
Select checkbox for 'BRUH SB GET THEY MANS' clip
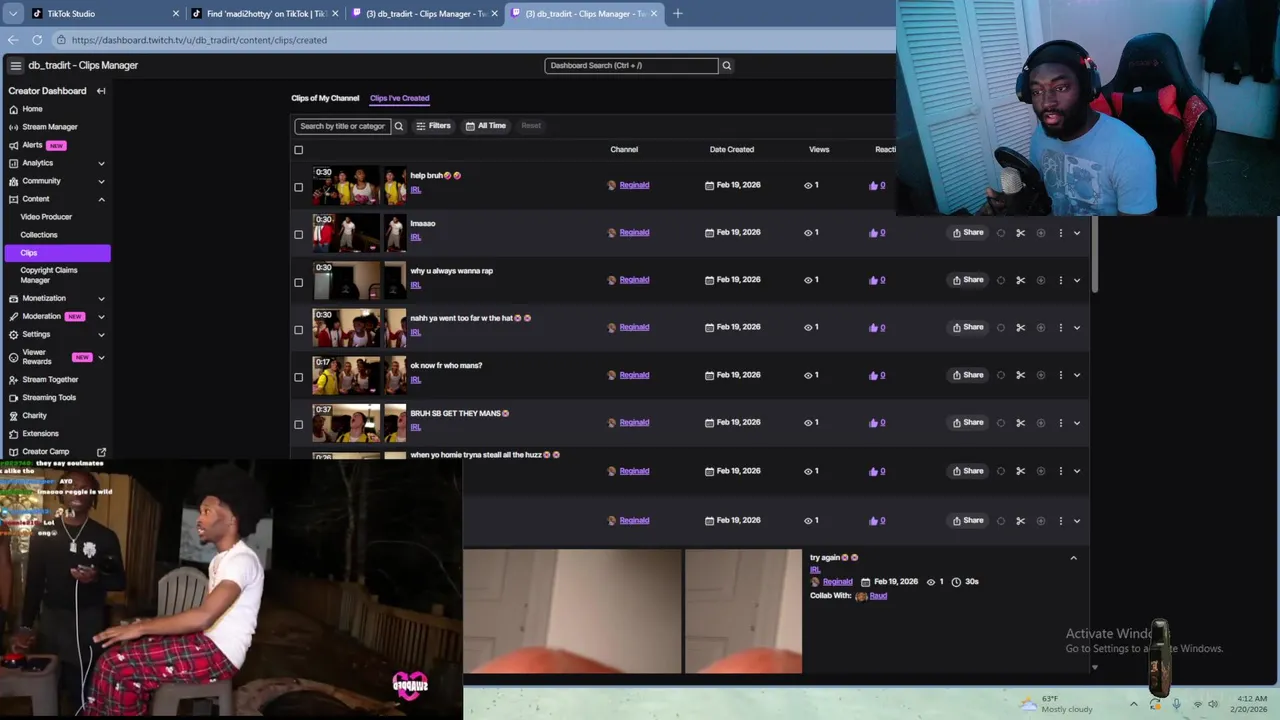298,424
